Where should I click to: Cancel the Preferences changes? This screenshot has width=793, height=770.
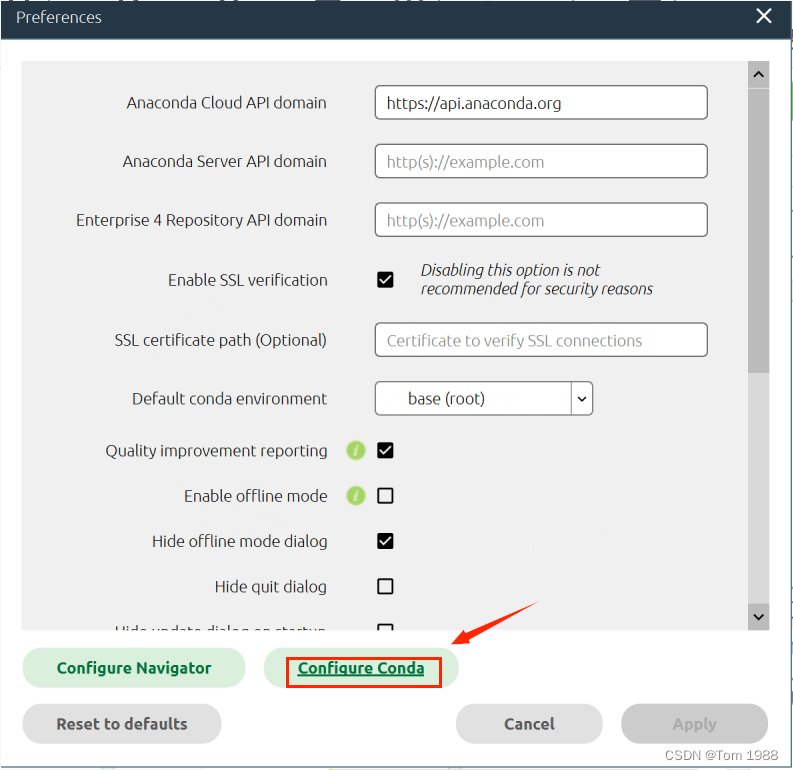[x=529, y=723]
